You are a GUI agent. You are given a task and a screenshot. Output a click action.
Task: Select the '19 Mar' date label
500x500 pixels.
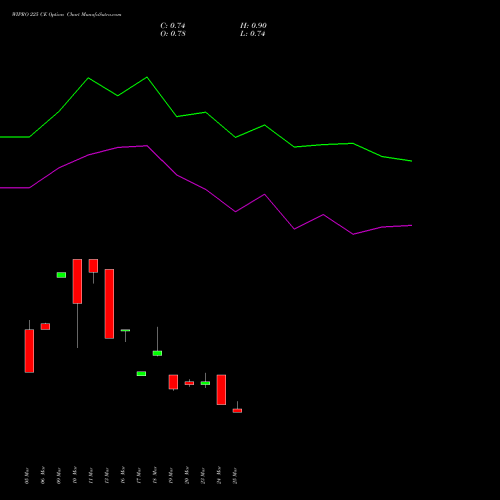pyautogui.click(x=171, y=476)
